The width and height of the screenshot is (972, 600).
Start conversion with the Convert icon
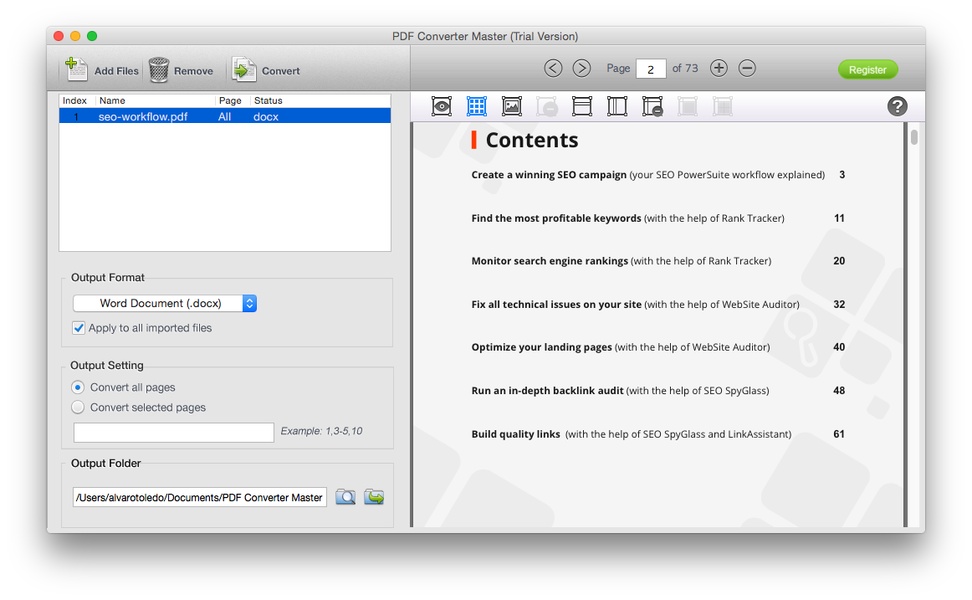coord(244,70)
